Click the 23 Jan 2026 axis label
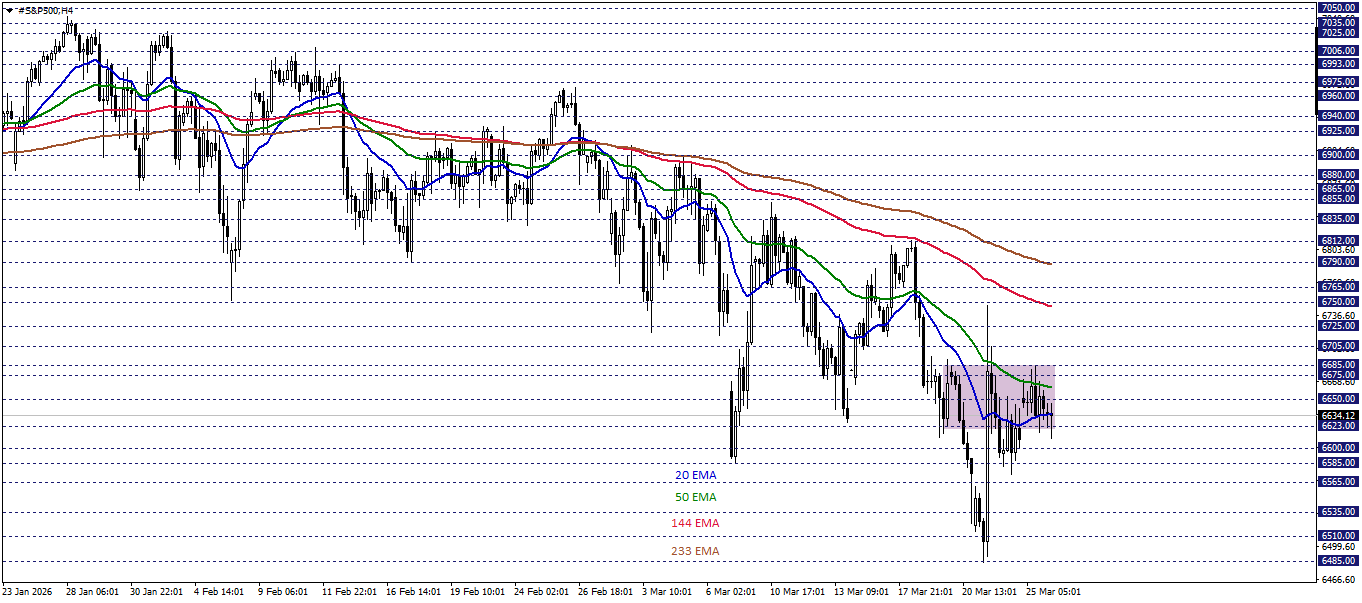The height and width of the screenshot is (603, 1362). (27, 590)
